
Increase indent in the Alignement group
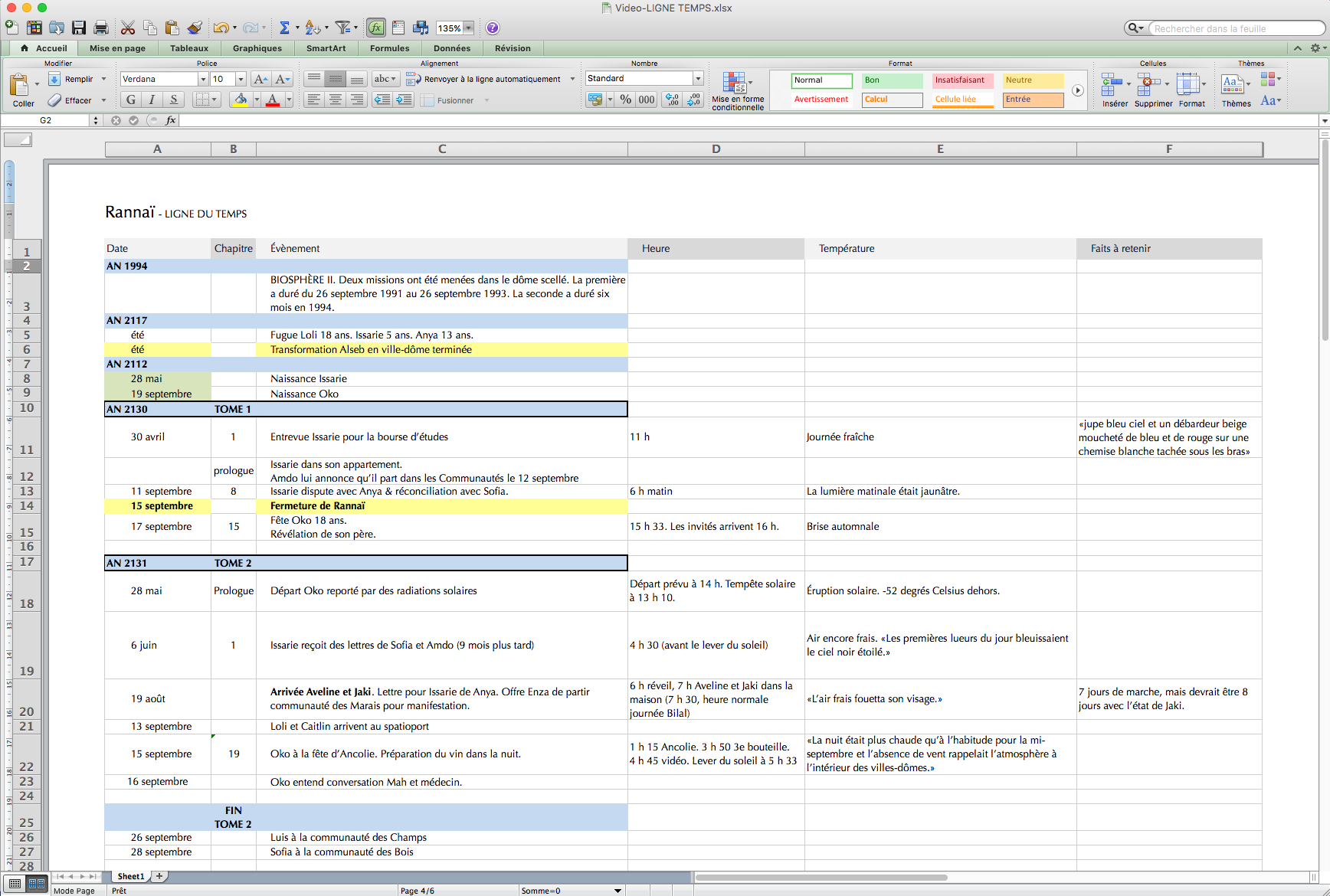405,100
